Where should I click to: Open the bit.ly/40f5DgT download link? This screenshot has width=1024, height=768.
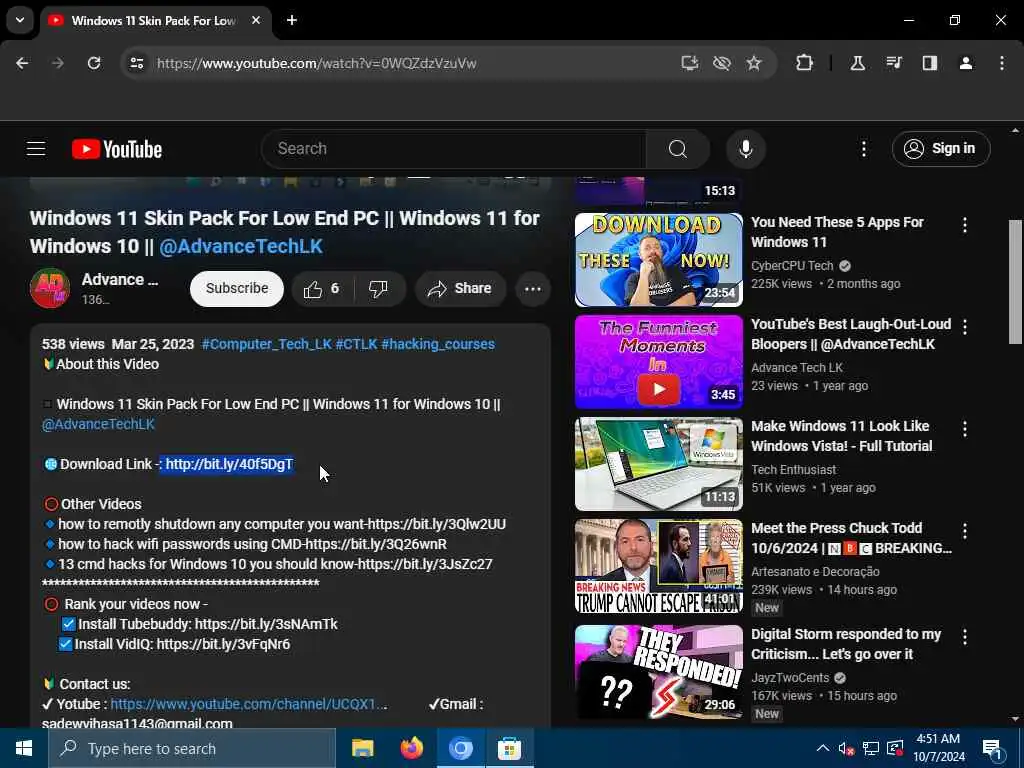coord(229,464)
